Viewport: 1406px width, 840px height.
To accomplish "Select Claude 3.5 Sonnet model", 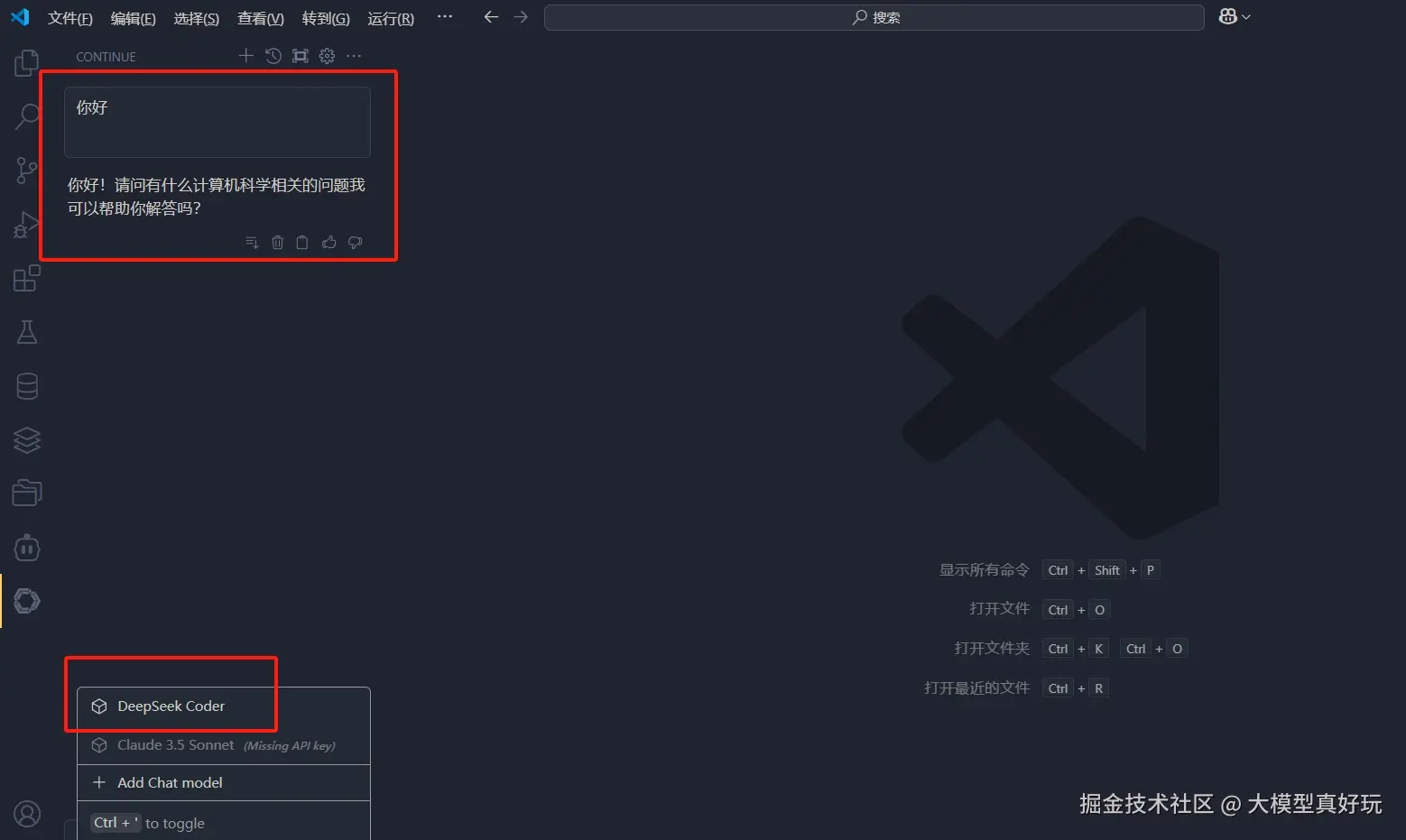I will 224,745.
